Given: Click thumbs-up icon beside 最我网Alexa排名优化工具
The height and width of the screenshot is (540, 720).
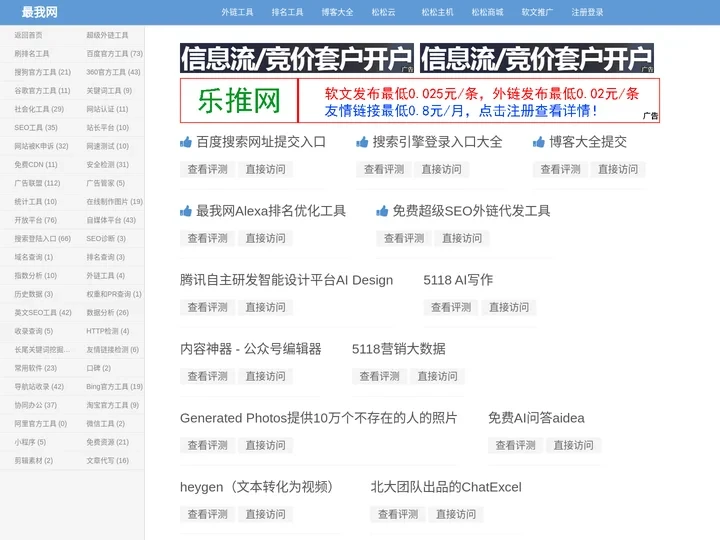Looking at the screenshot, I should click(186, 211).
